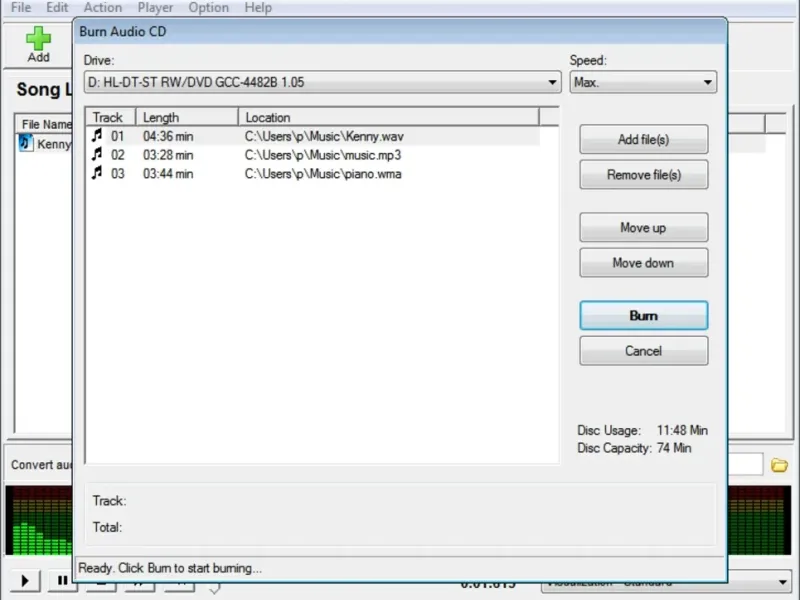The image size is (800, 600).
Task: Open the Player menu
Action: pyautogui.click(x=155, y=8)
